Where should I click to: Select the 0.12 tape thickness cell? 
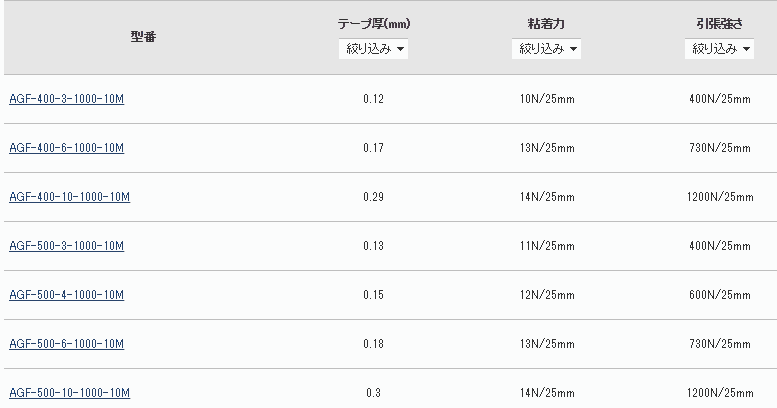point(373,99)
